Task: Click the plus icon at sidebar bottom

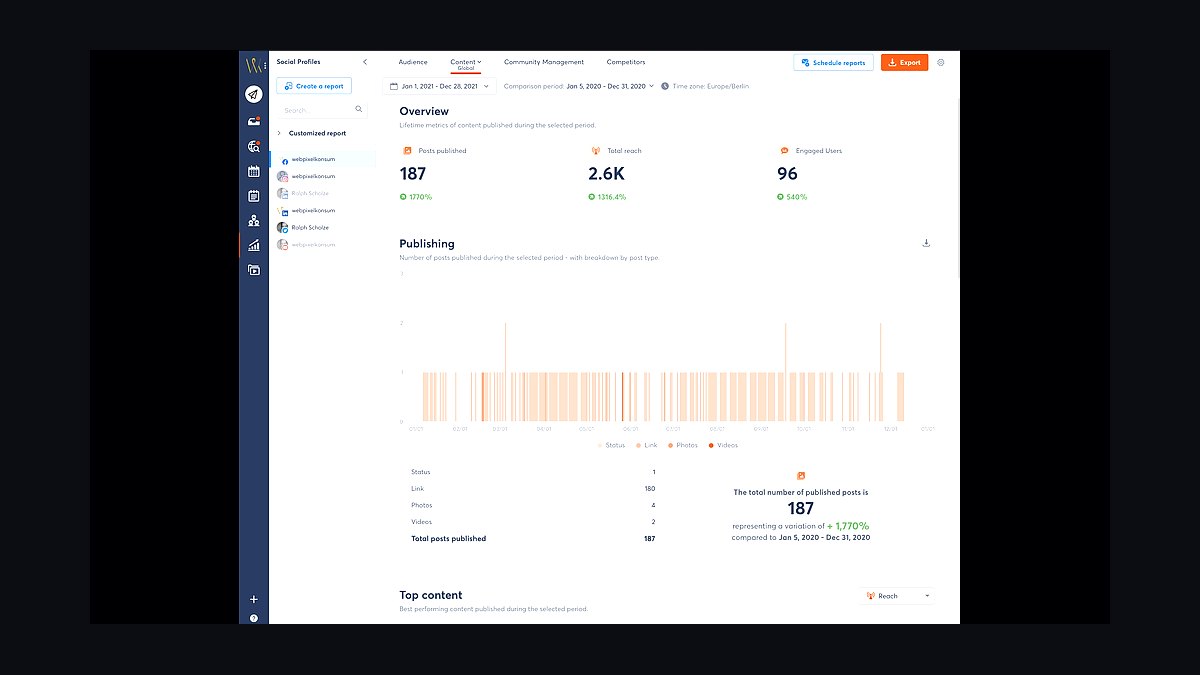Action: click(x=254, y=599)
